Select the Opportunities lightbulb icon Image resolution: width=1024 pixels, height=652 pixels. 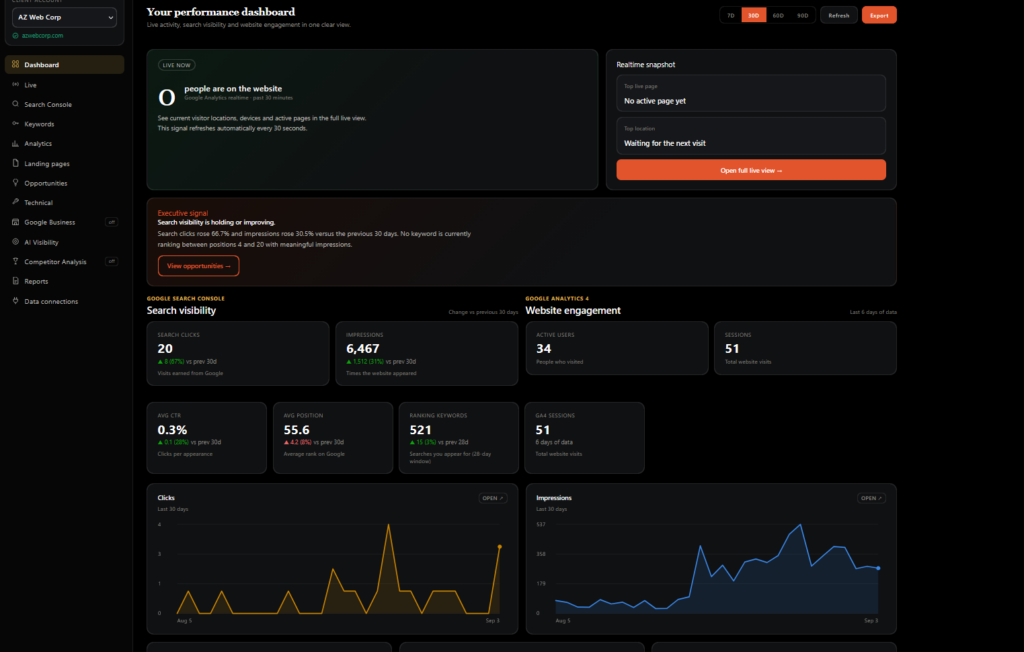tap(16, 183)
